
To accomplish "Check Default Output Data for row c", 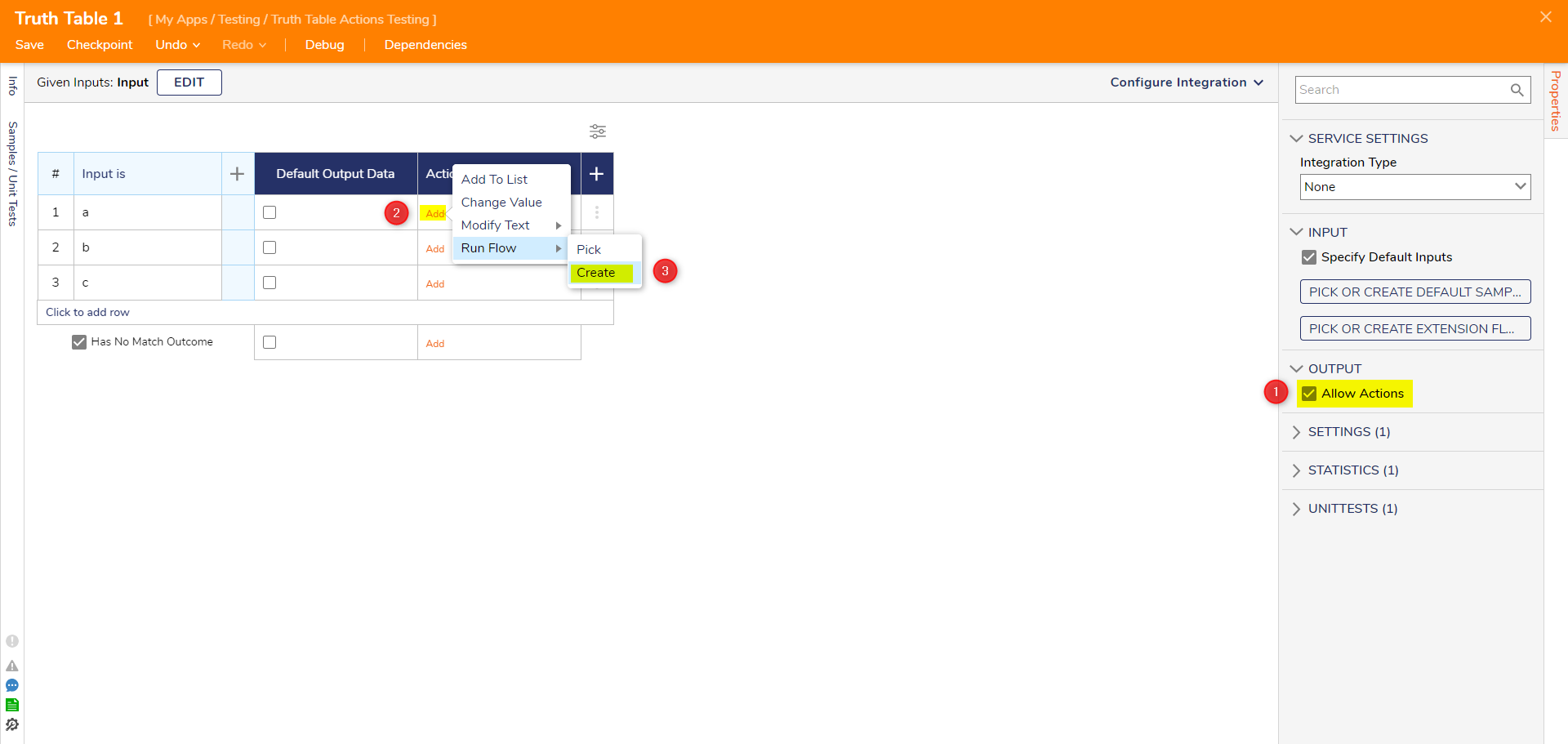I will [x=269, y=283].
